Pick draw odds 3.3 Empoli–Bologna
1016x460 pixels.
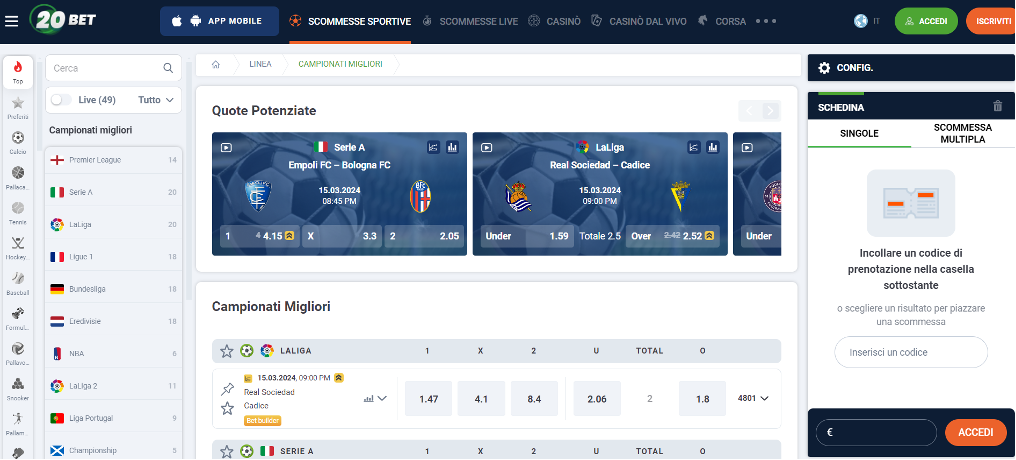point(342,236)
